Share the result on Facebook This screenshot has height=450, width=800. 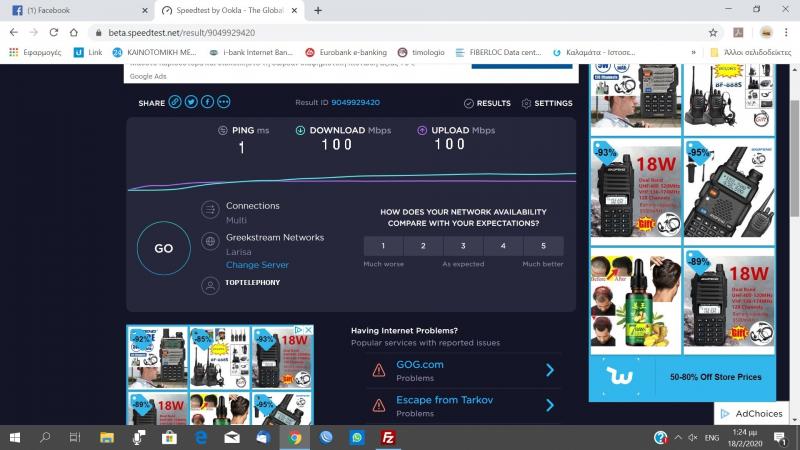click(208, 102)
